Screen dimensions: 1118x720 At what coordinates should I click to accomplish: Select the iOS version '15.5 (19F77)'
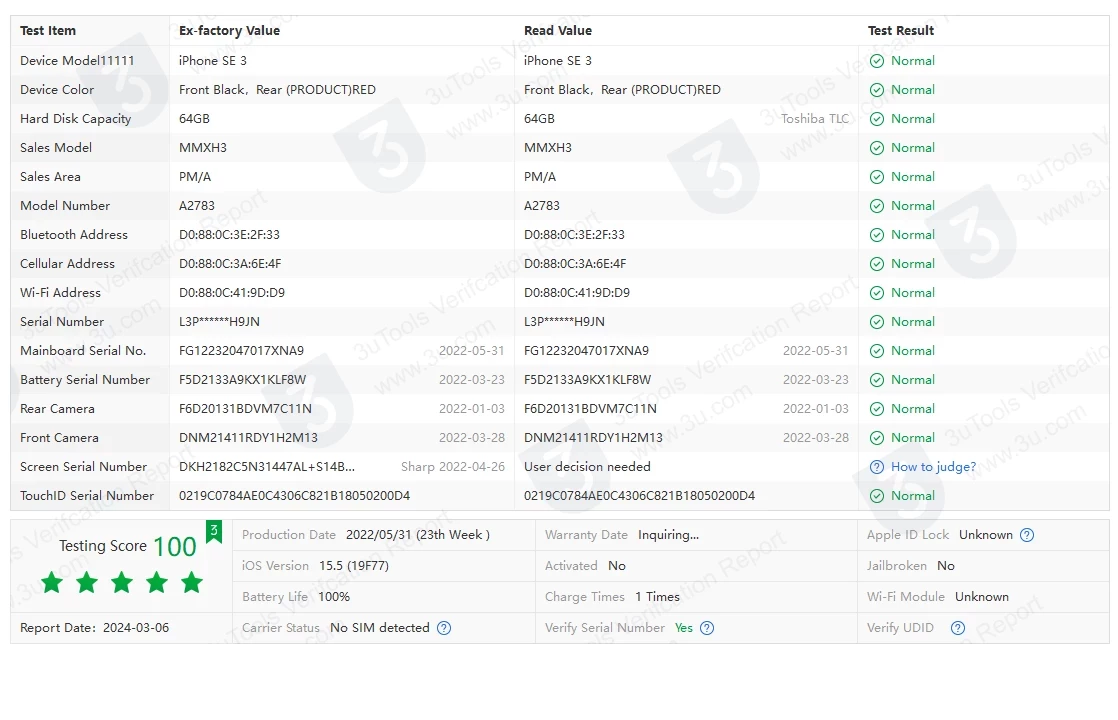(354, 565)
